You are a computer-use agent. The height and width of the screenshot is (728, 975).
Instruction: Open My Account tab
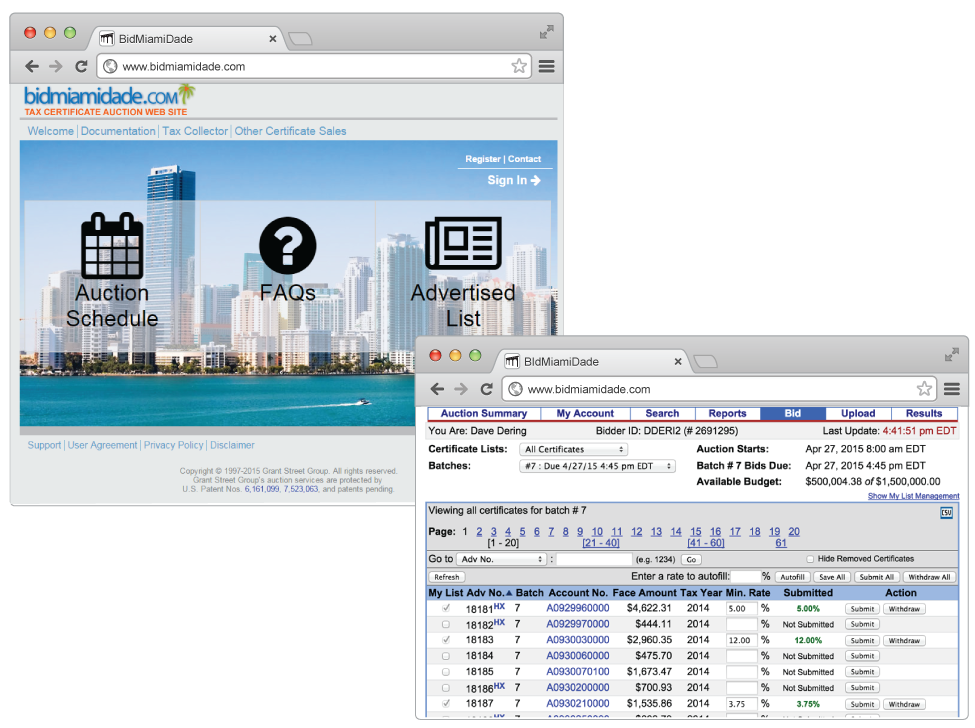[x=585, y=413]
